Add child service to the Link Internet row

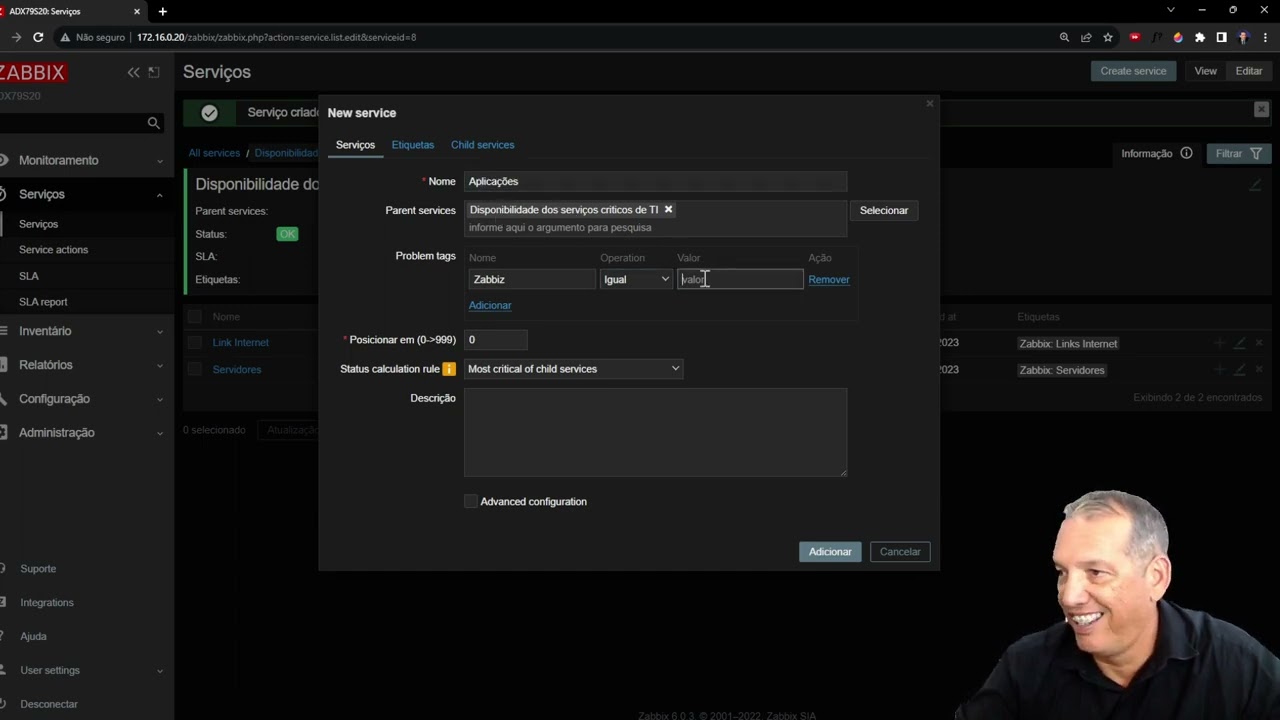coord(1219,343)
